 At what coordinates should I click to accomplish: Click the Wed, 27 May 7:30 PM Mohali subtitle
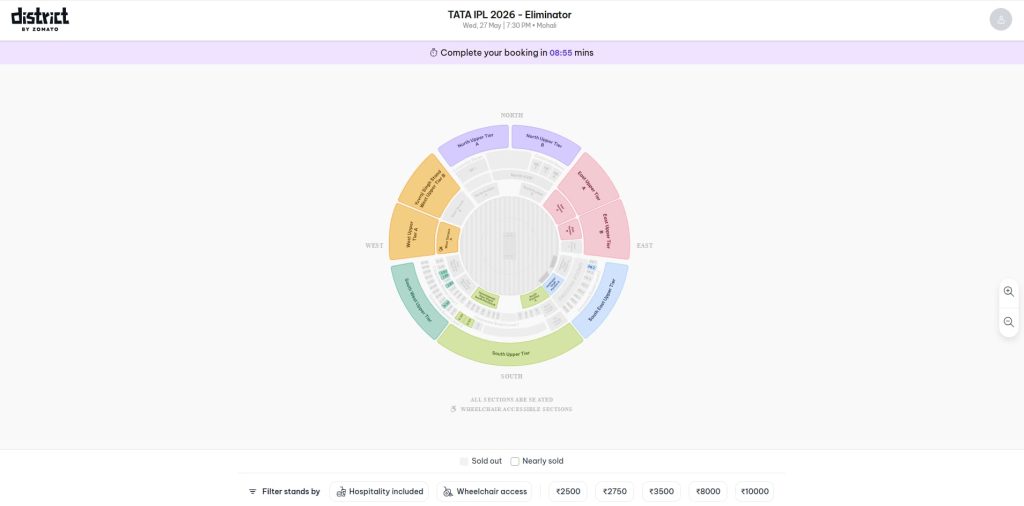click(x=509, y=26)
